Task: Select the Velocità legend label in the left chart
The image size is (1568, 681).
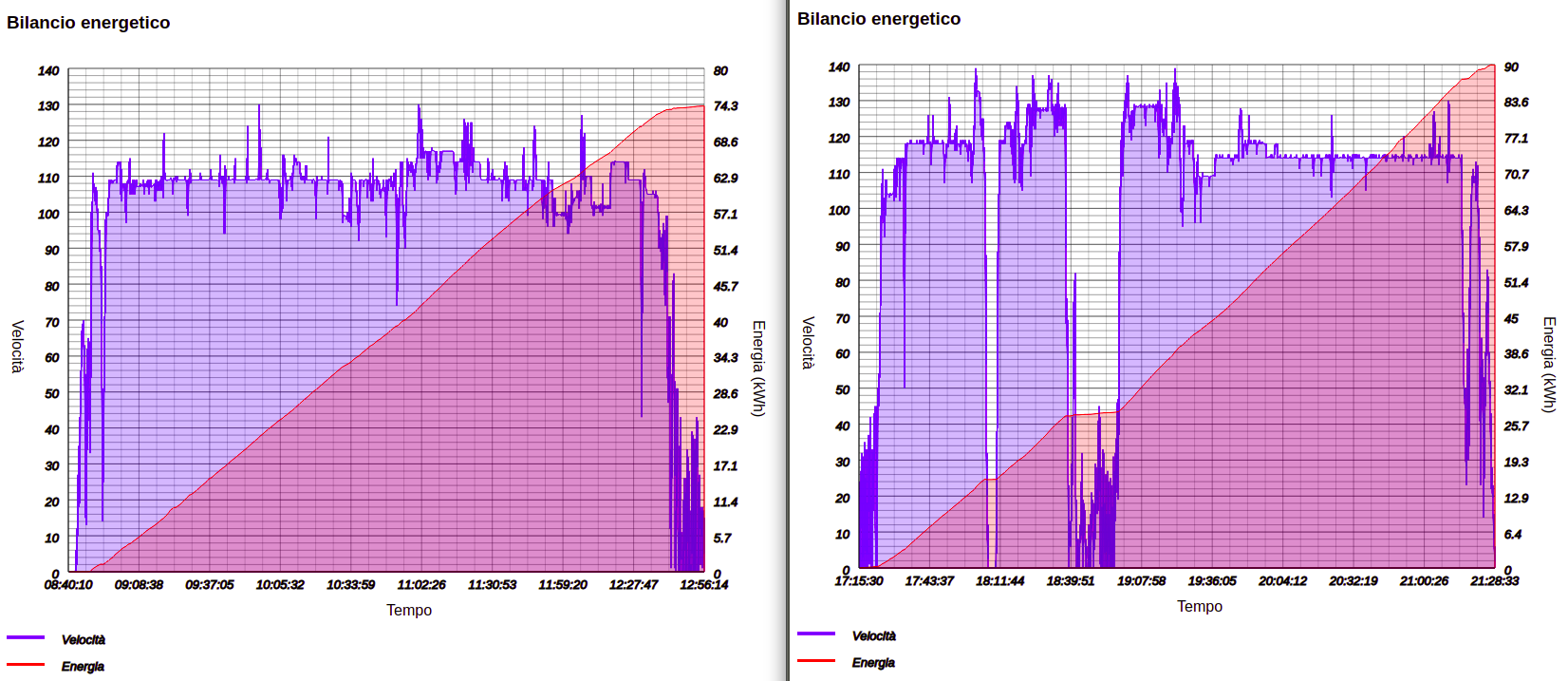Action: [84, 640]
